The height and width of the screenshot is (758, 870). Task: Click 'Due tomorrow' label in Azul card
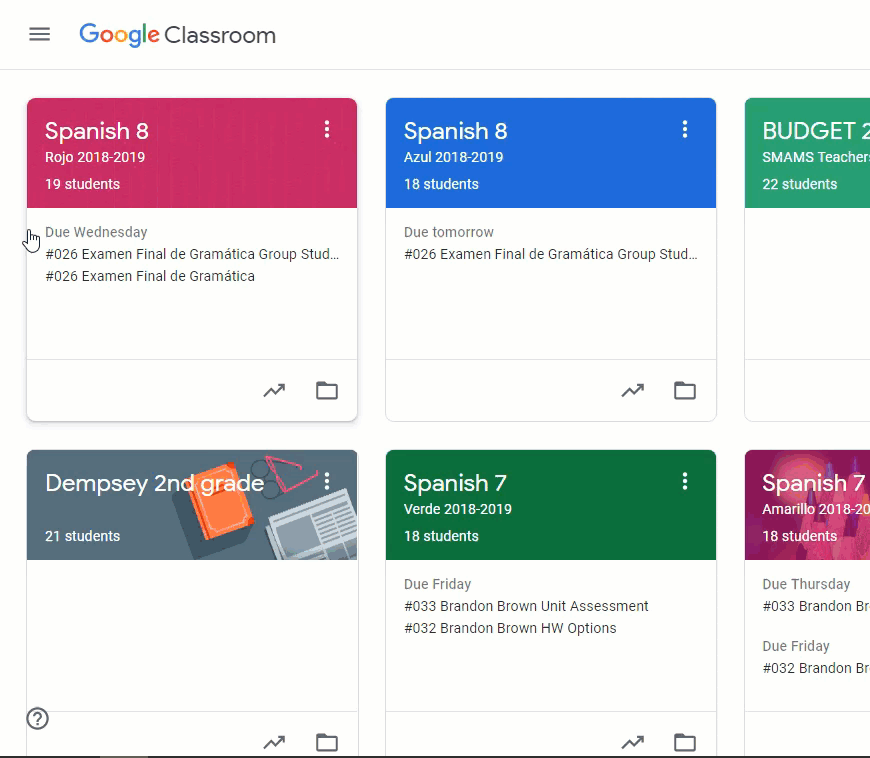pyautogui.click(x=448, y=232)
